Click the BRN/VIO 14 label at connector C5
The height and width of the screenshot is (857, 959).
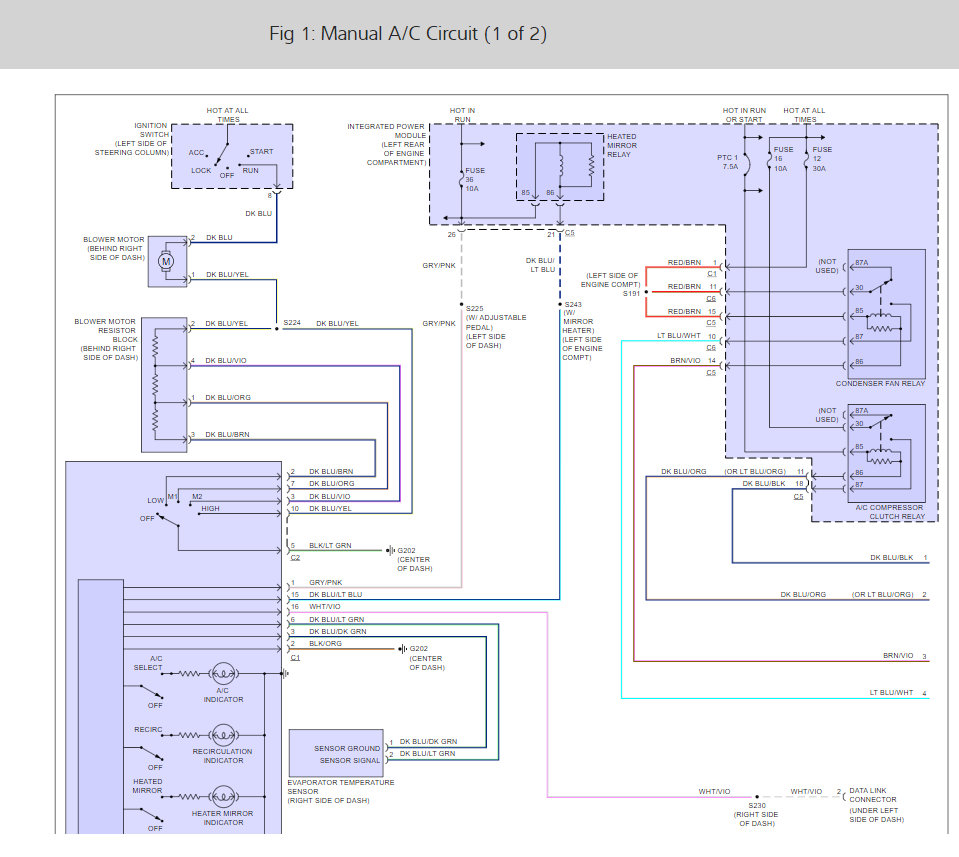tap(693, 361)
